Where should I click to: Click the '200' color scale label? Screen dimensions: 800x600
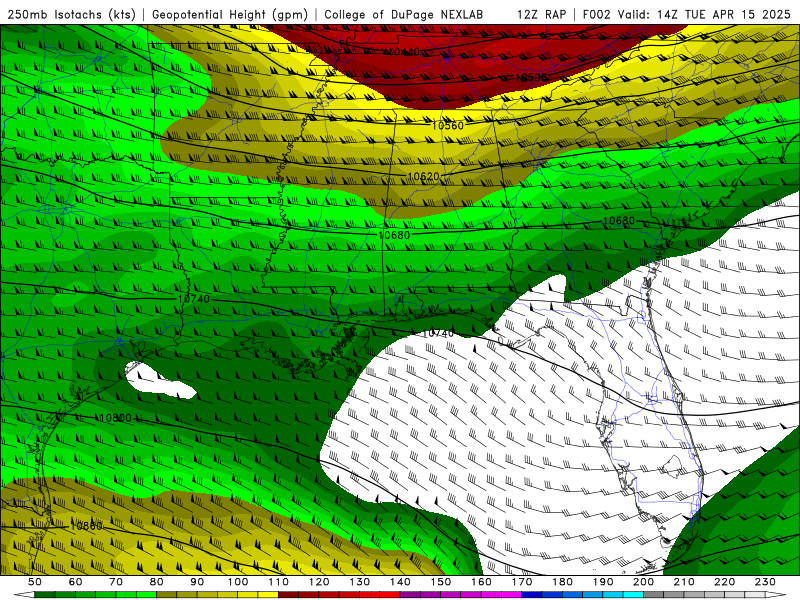[x=644, y=582]
